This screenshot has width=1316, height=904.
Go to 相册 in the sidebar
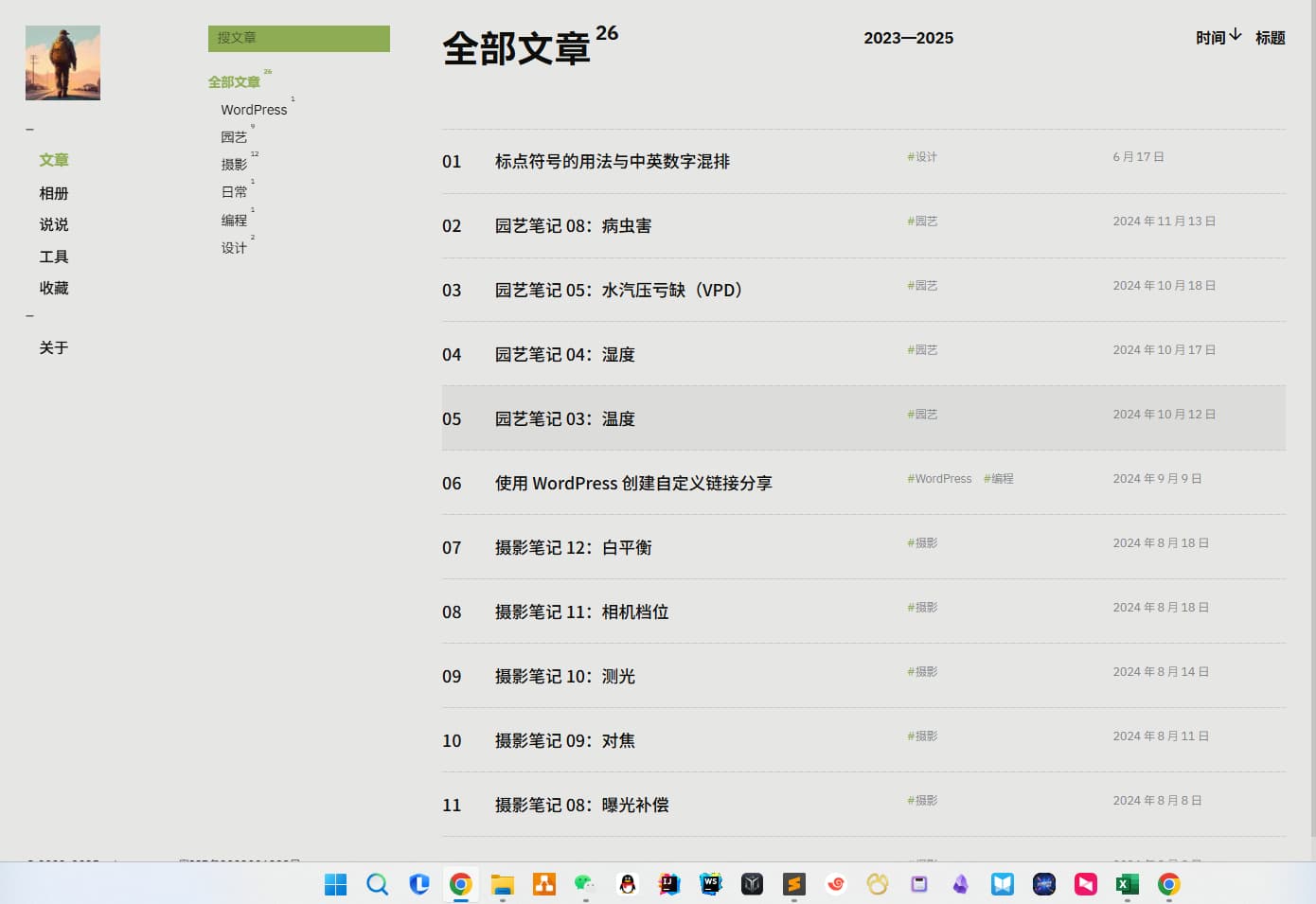[54, 193]
